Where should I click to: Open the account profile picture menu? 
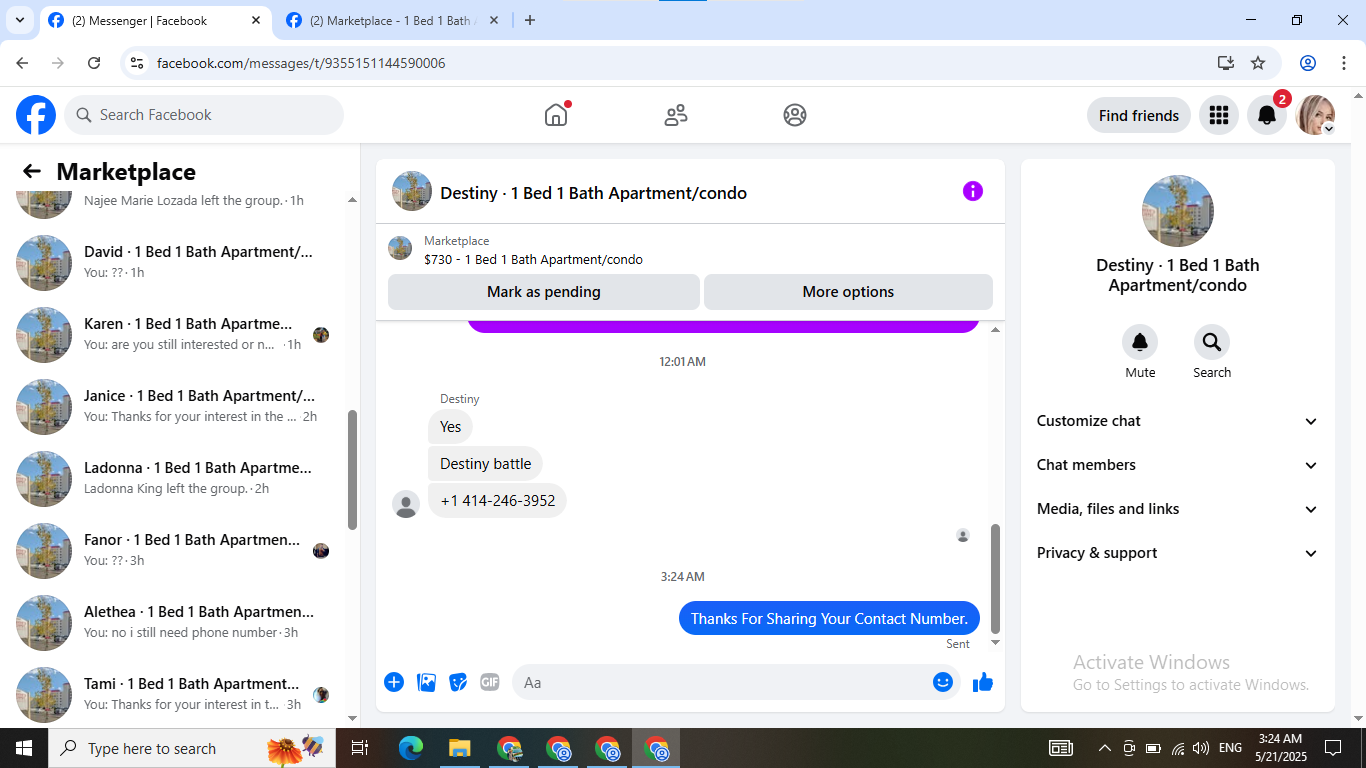tap(1315, 115)
